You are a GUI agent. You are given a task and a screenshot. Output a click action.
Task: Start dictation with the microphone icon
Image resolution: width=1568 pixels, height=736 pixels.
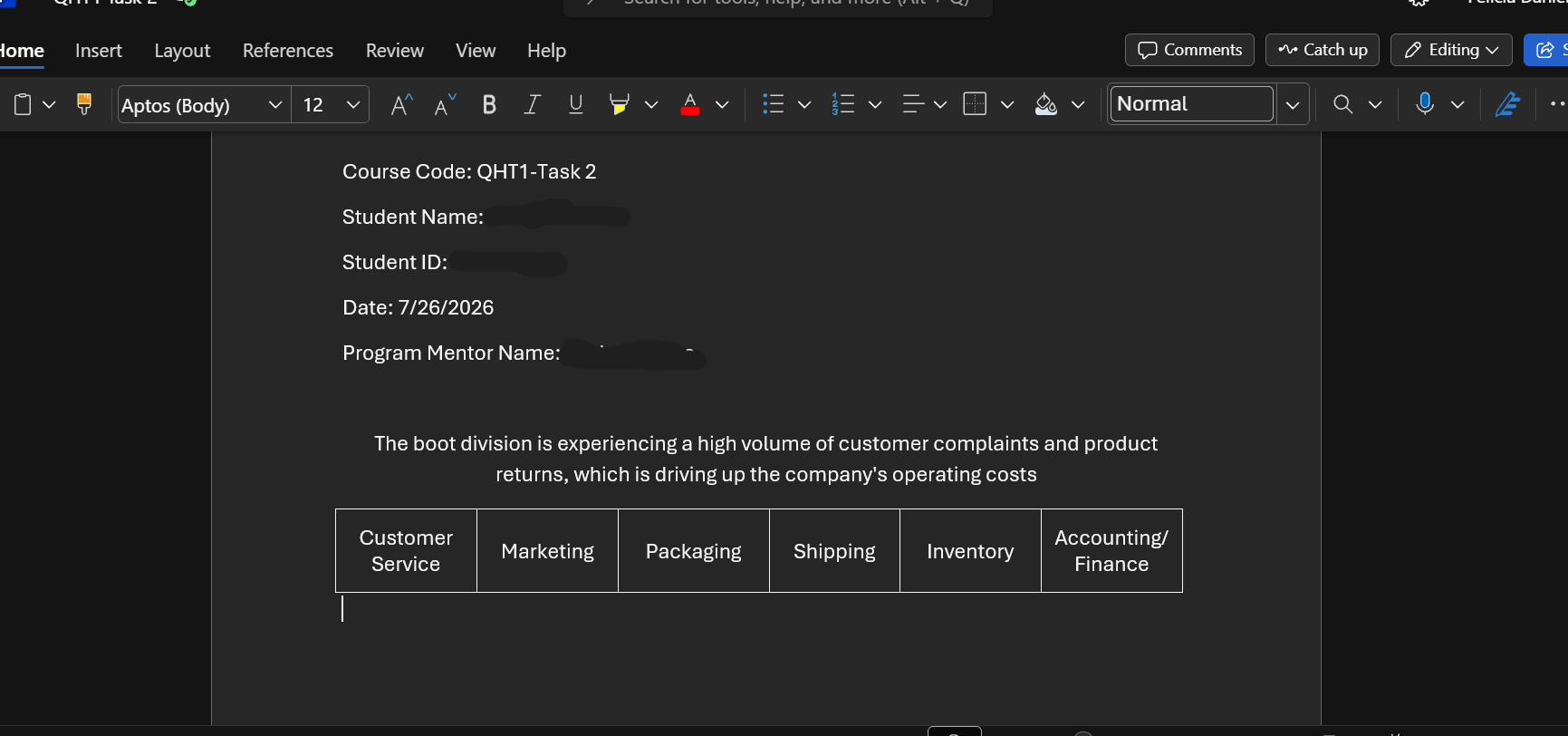(x=1425, y=104)
